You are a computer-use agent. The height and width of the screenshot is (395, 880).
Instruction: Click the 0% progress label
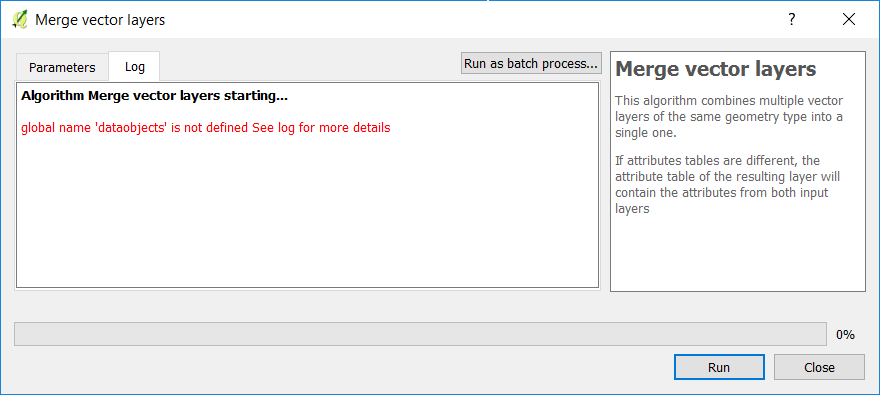[845, 335]
